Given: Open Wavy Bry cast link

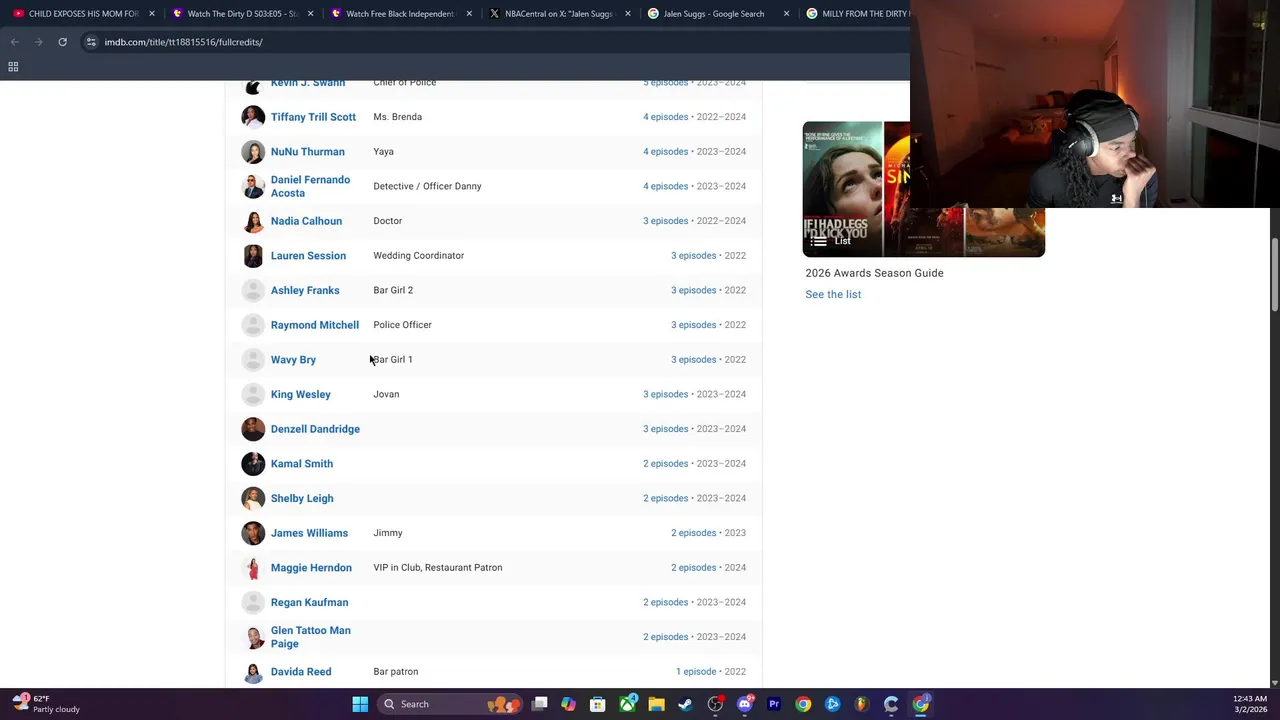Looking at the screenshot, I should [x=293, y=360].
